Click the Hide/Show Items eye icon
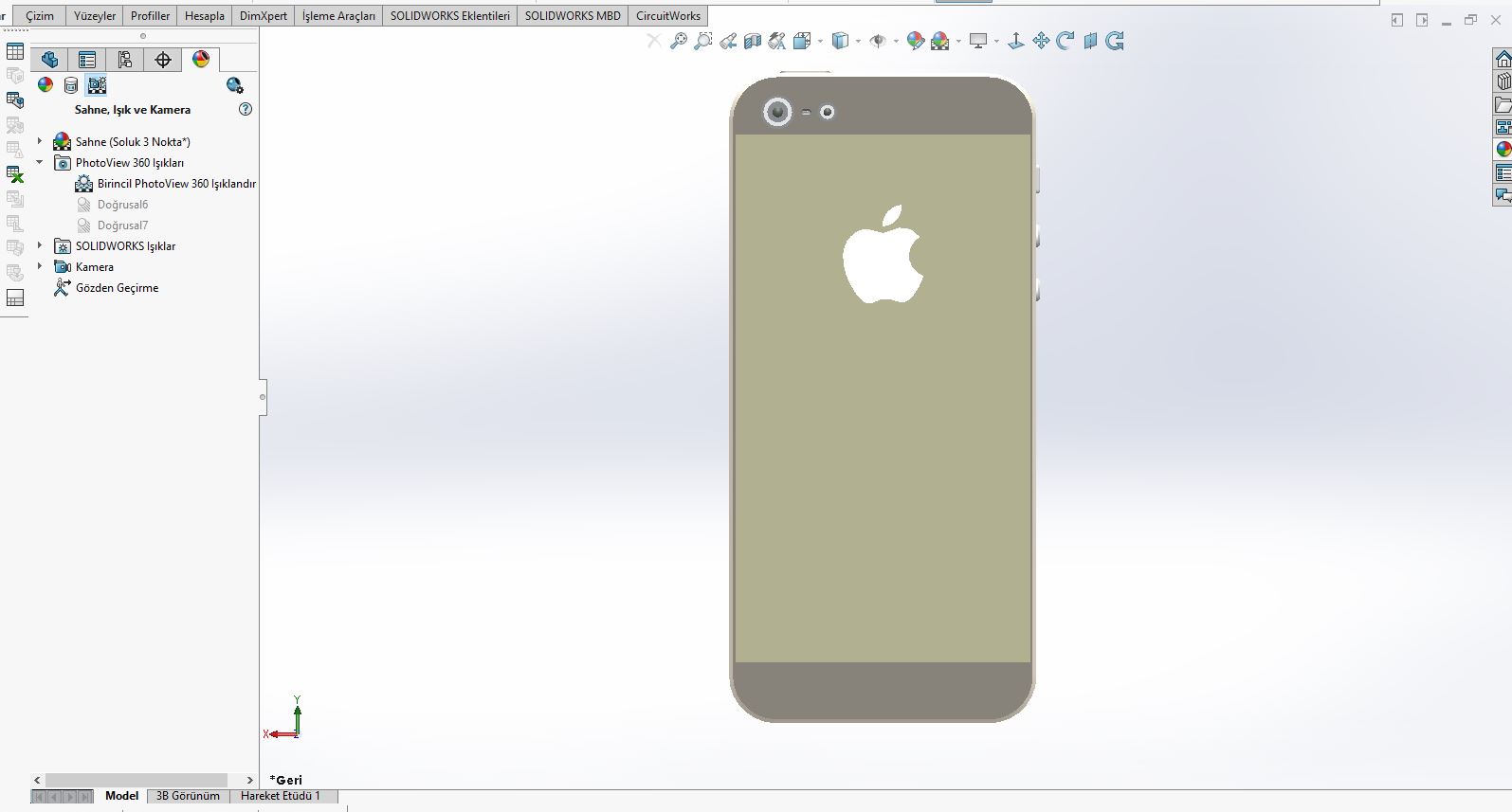This screenshot has width=1512, height=812. tap(878, 41)
